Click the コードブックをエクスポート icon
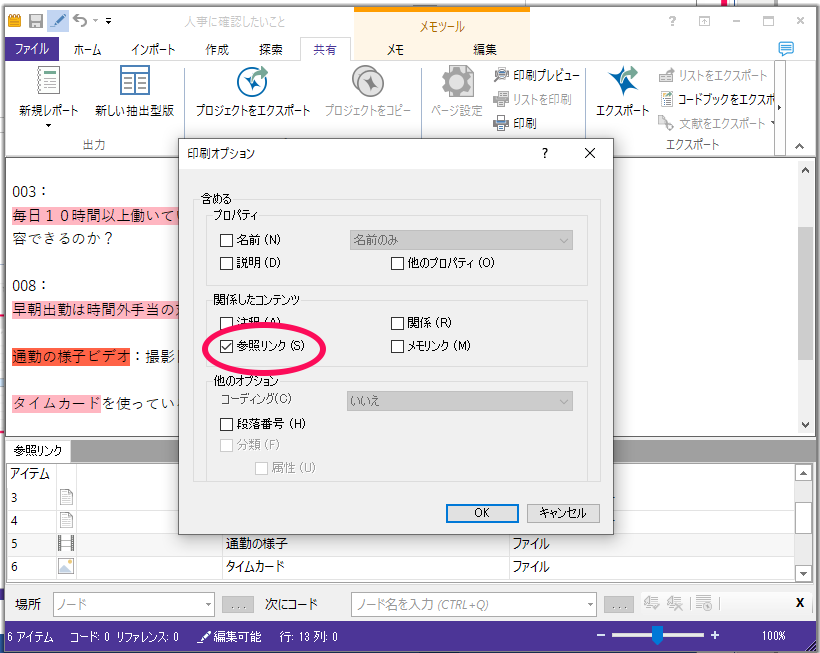Viewport: 820px width, 653px height. click(668, 99)
